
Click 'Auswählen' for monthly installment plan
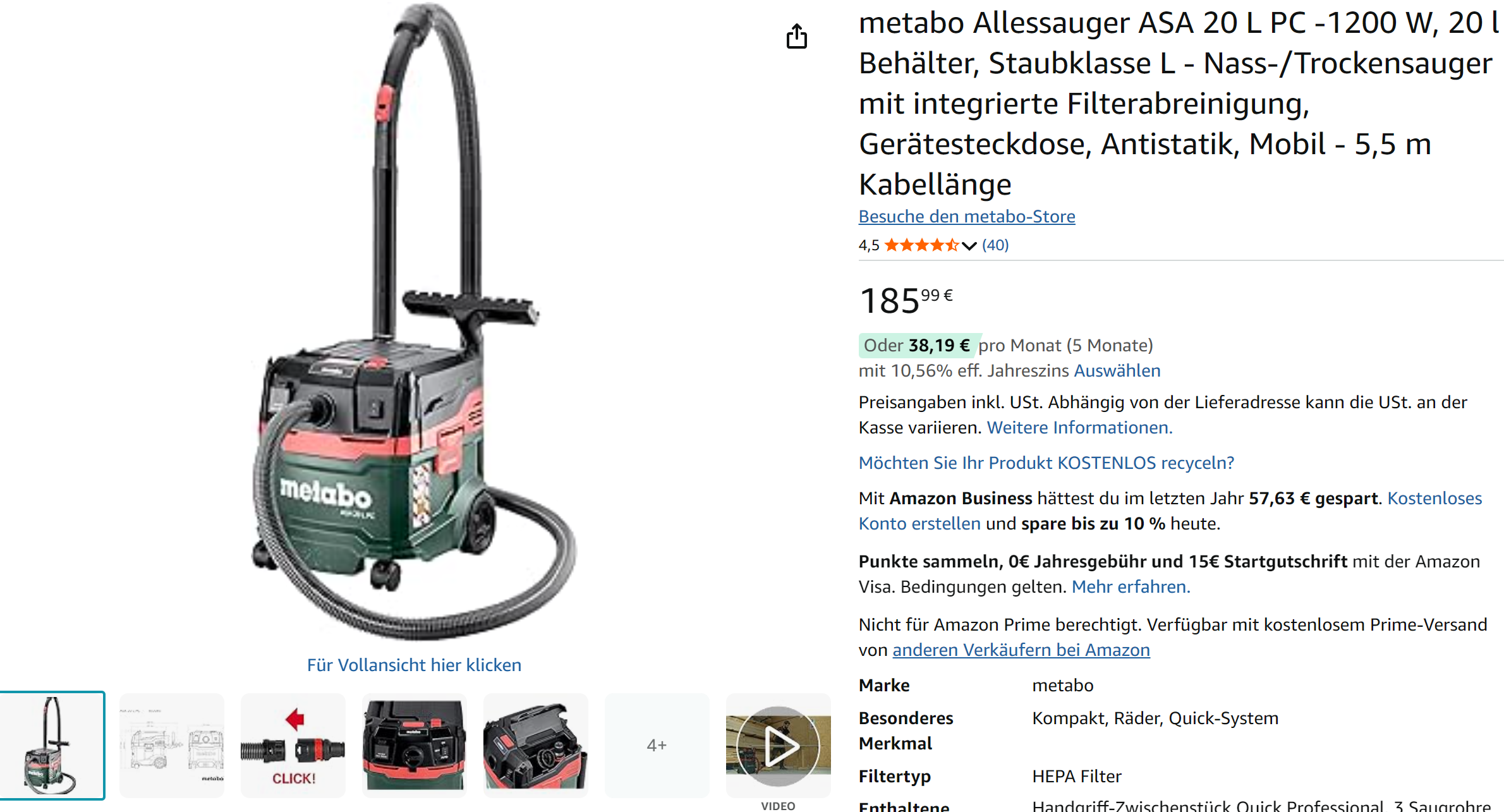[x=1117, y=370]
